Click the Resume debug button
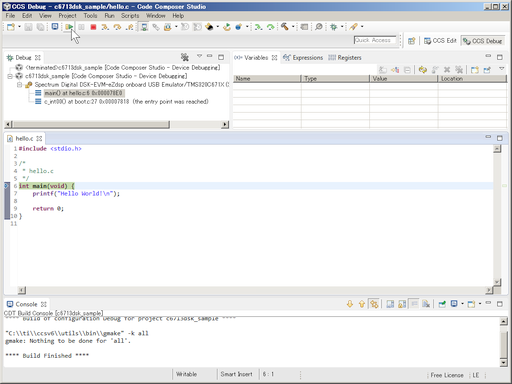The image size is (512, 384). point(69,27)
